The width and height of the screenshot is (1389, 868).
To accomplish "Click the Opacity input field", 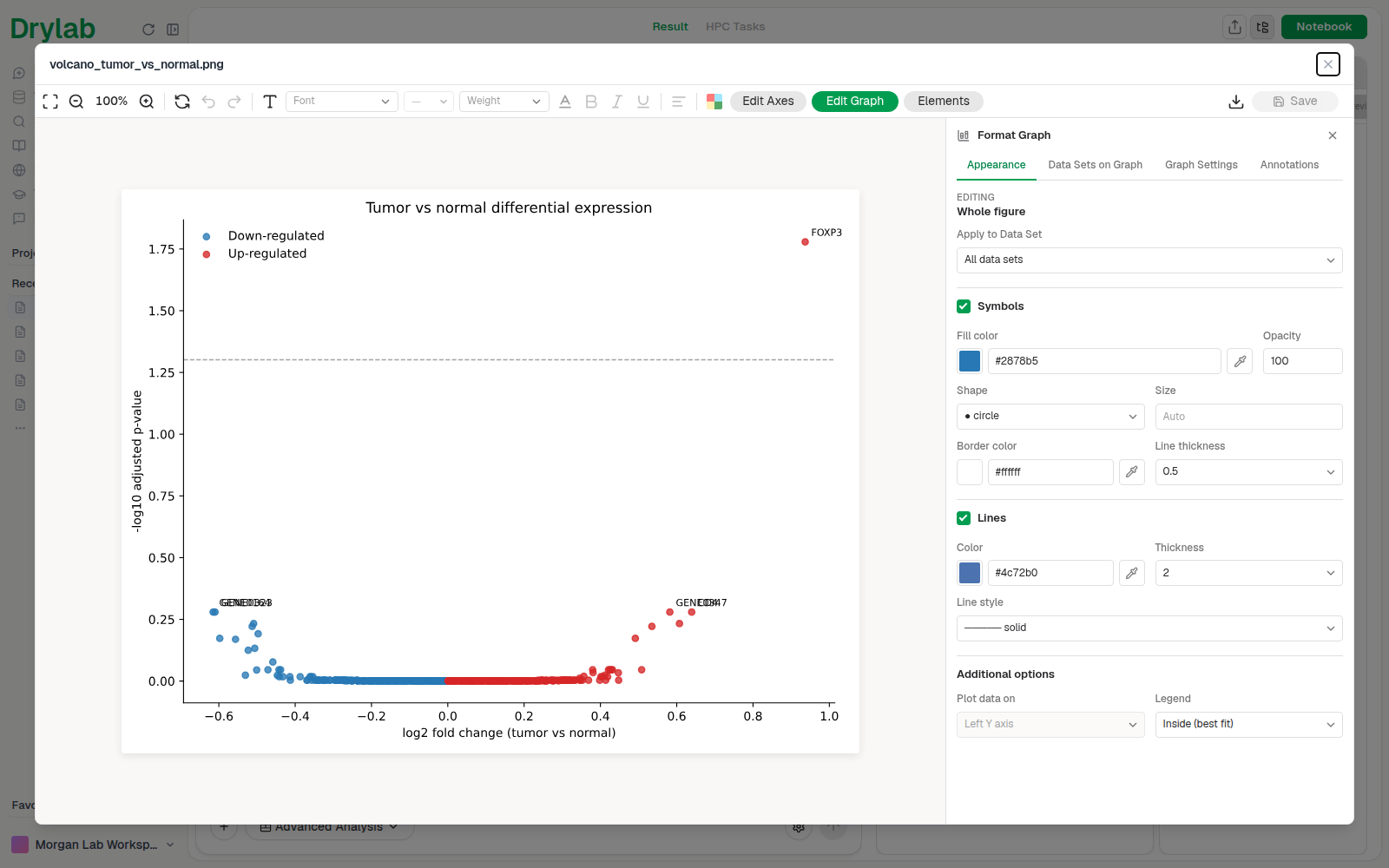I will pyautogui.click(x=1302, y=361).
